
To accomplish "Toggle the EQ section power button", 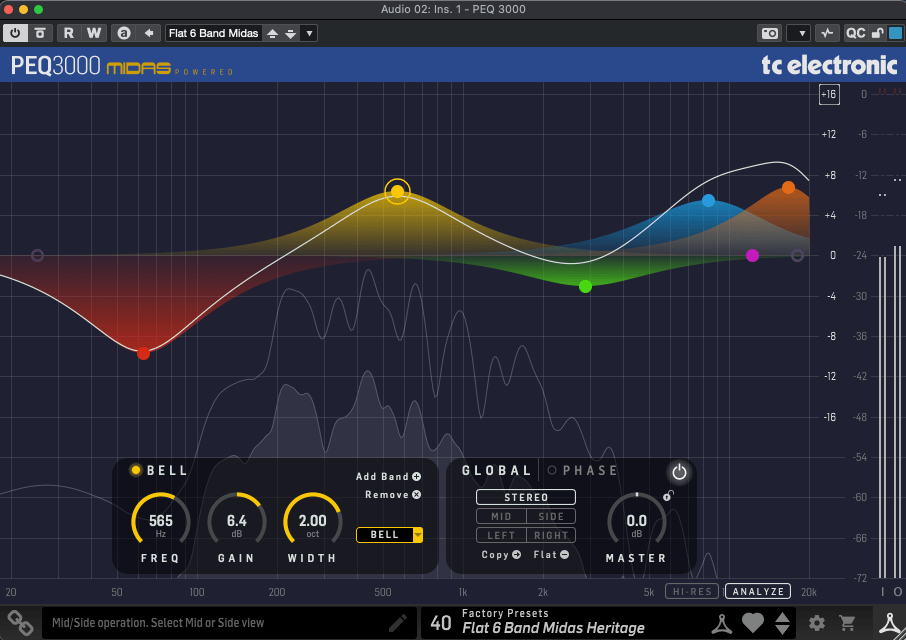I will click(679, 472).
